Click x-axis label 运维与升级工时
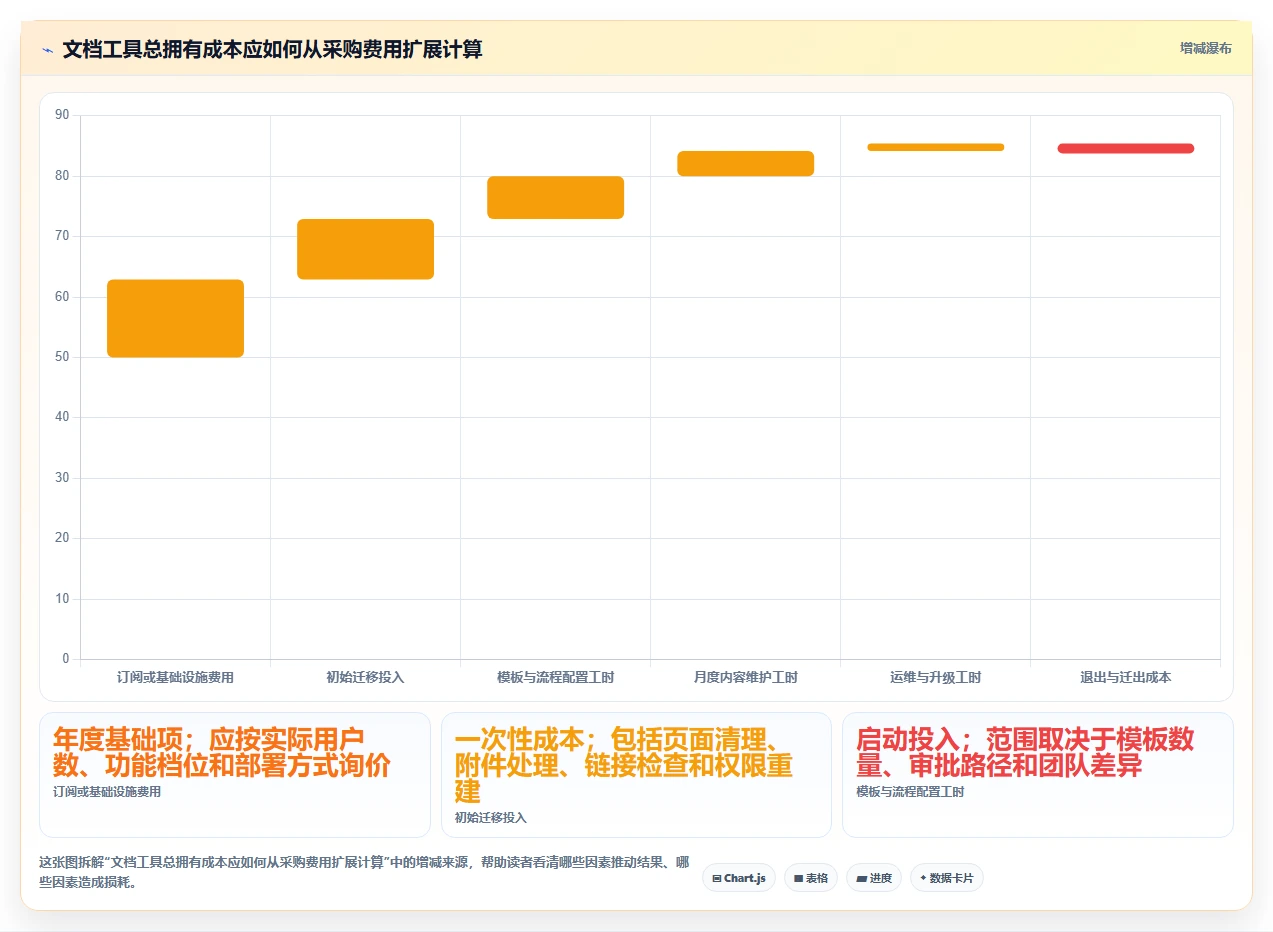Screen dimensions: 1273x932 [935, 677]
